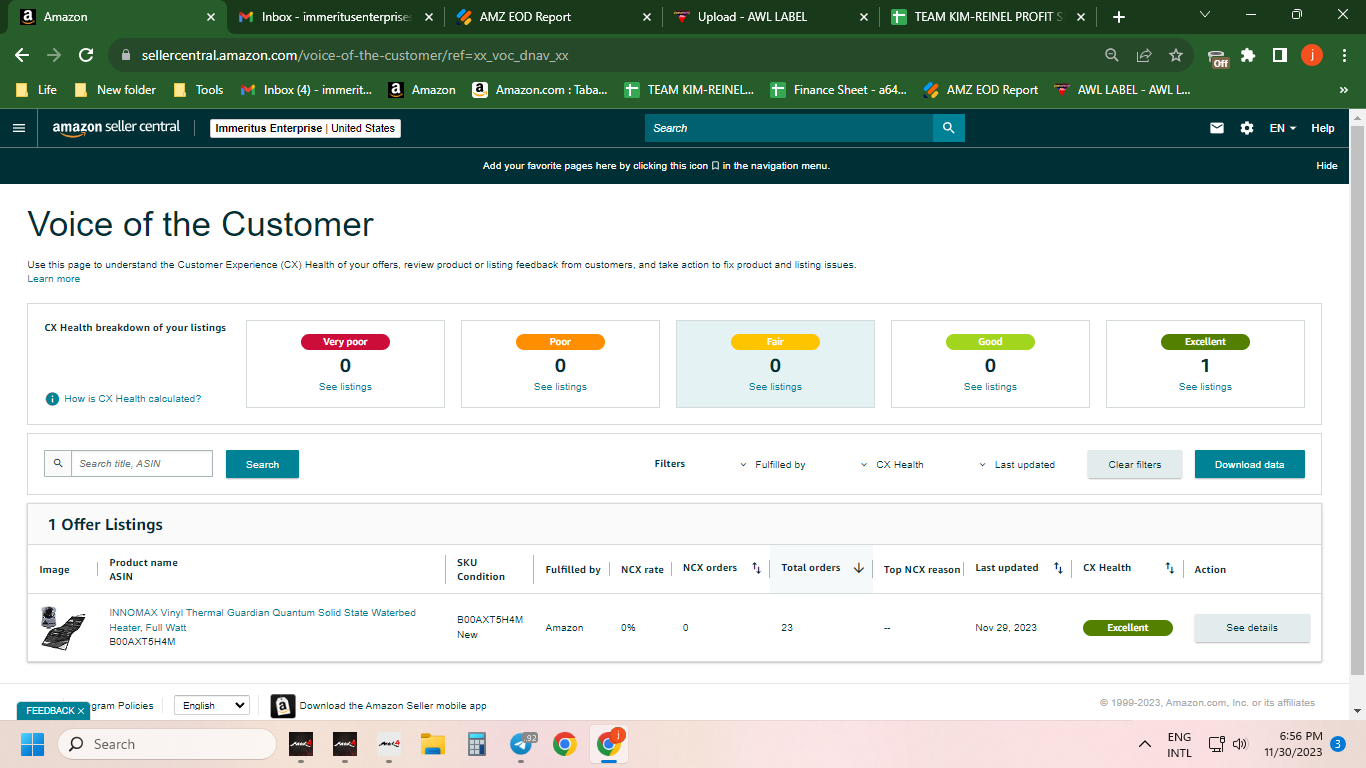Hide the favorite pages bar
The width and height of the screenshot is (1366, 768).
[1327, 166]
